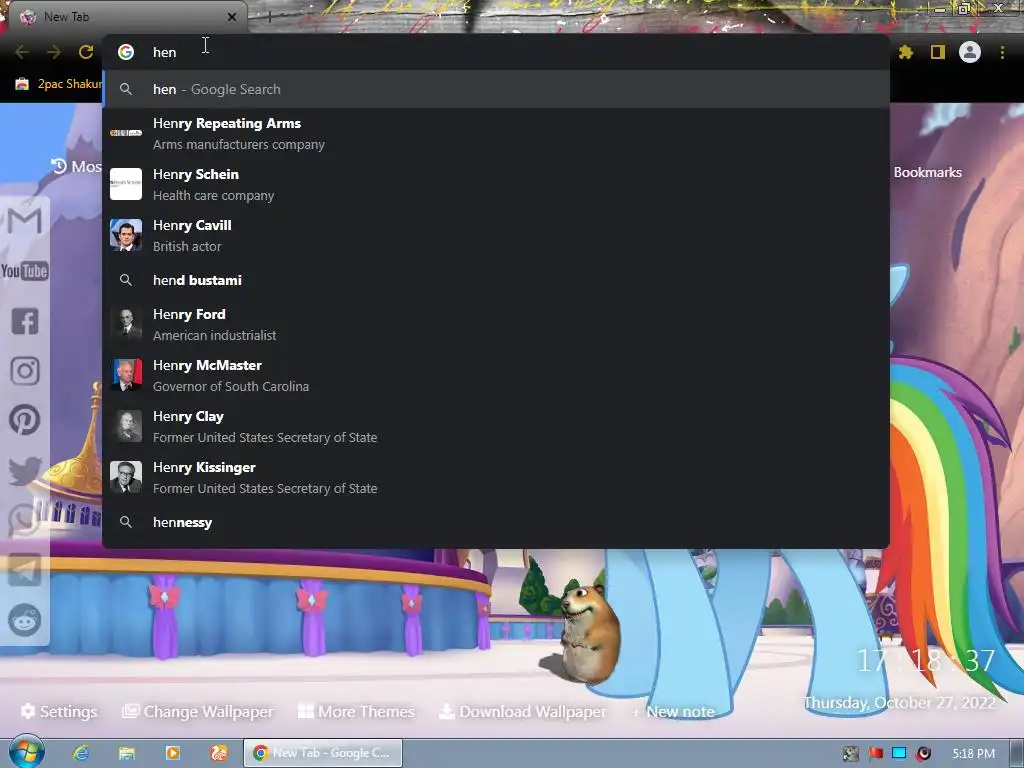Choose the Henry McMaster suggestion

point(496,376)
